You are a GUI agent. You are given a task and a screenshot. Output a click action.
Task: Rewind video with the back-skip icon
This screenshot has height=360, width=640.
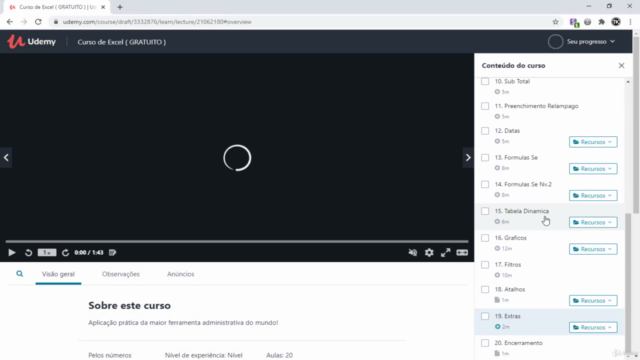28,253
